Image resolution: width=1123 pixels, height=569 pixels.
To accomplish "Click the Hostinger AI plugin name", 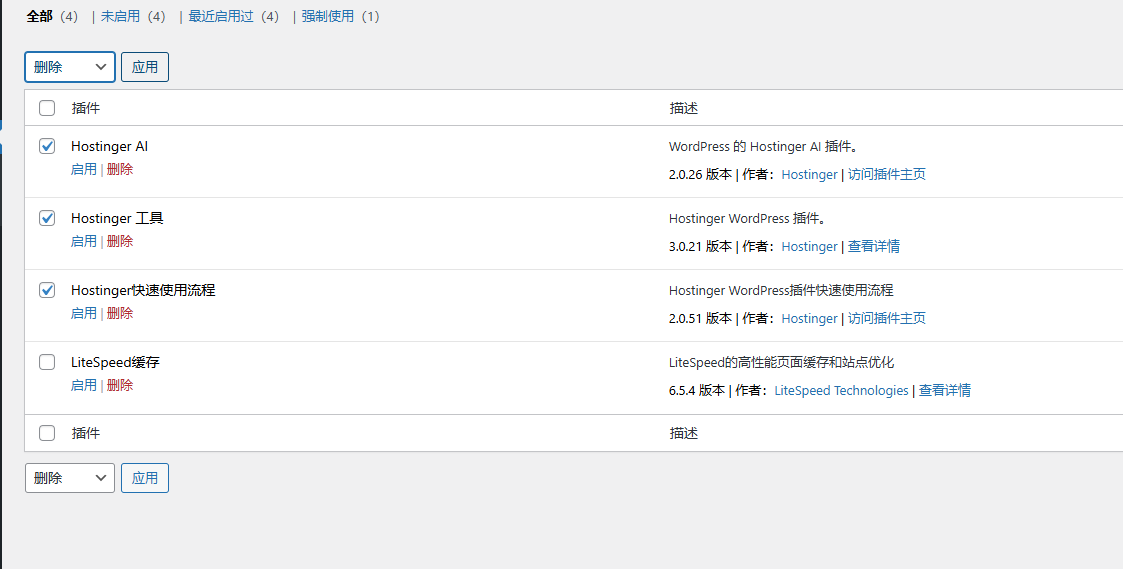I will pyautogui.click(x=110, y=146).
